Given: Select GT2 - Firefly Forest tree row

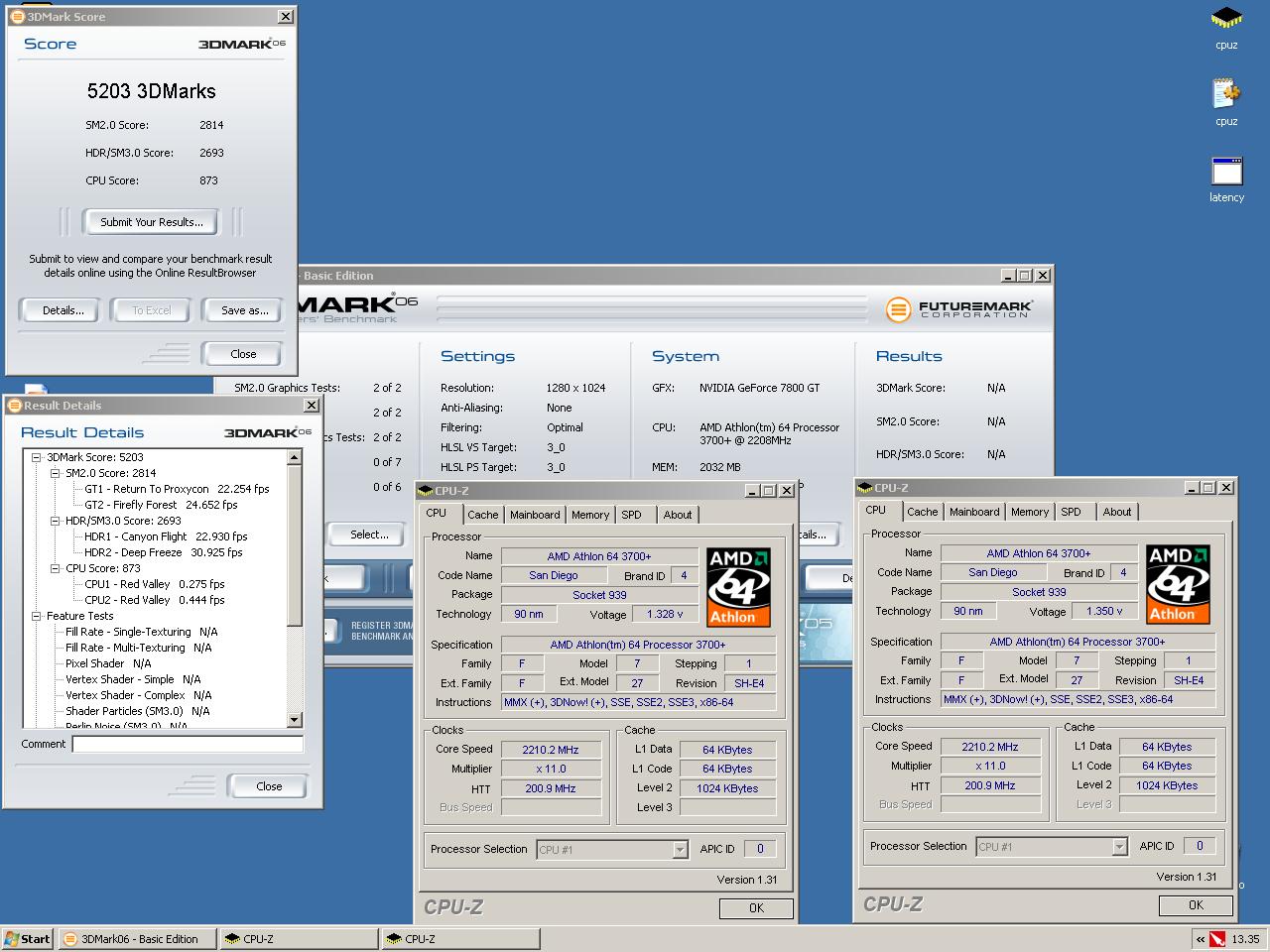Looking at the screenshot, I should (x=161, y=505).
